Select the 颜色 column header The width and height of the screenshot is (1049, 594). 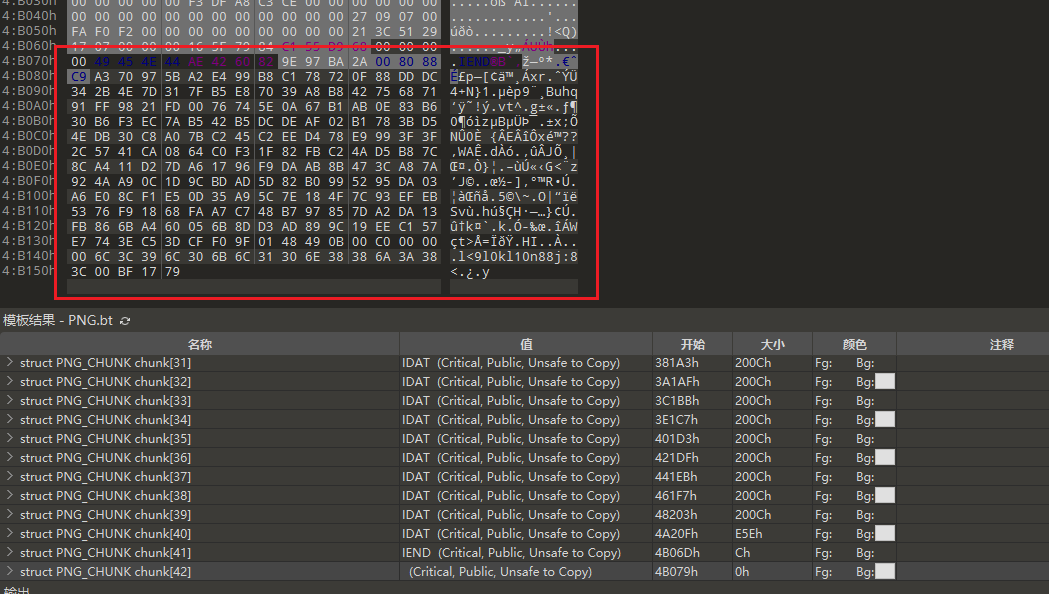click(x=854, y=344)
